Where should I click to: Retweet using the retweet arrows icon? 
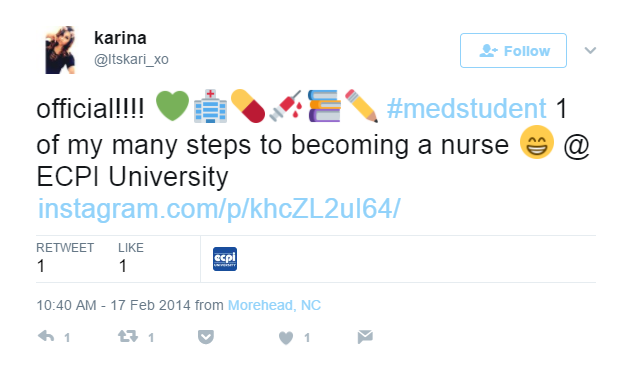point(128,336)
